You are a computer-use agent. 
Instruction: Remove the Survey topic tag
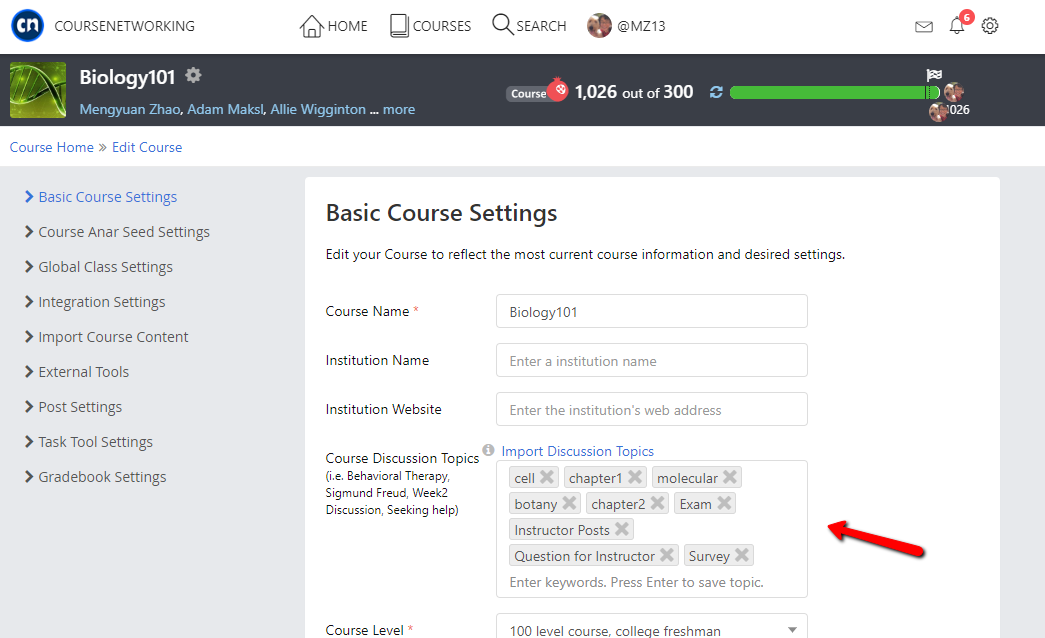[742, 555]
